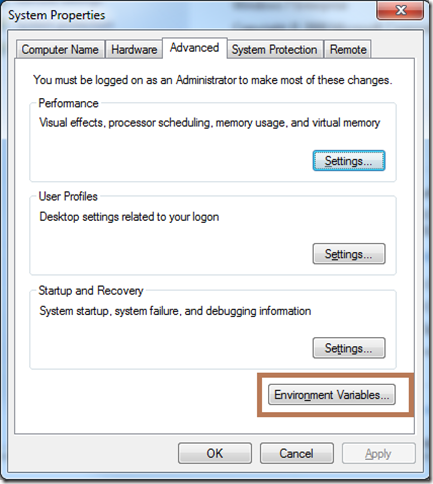Click the Administrator logon notice text
433x484 pixels.
click(x=213, y=80)
